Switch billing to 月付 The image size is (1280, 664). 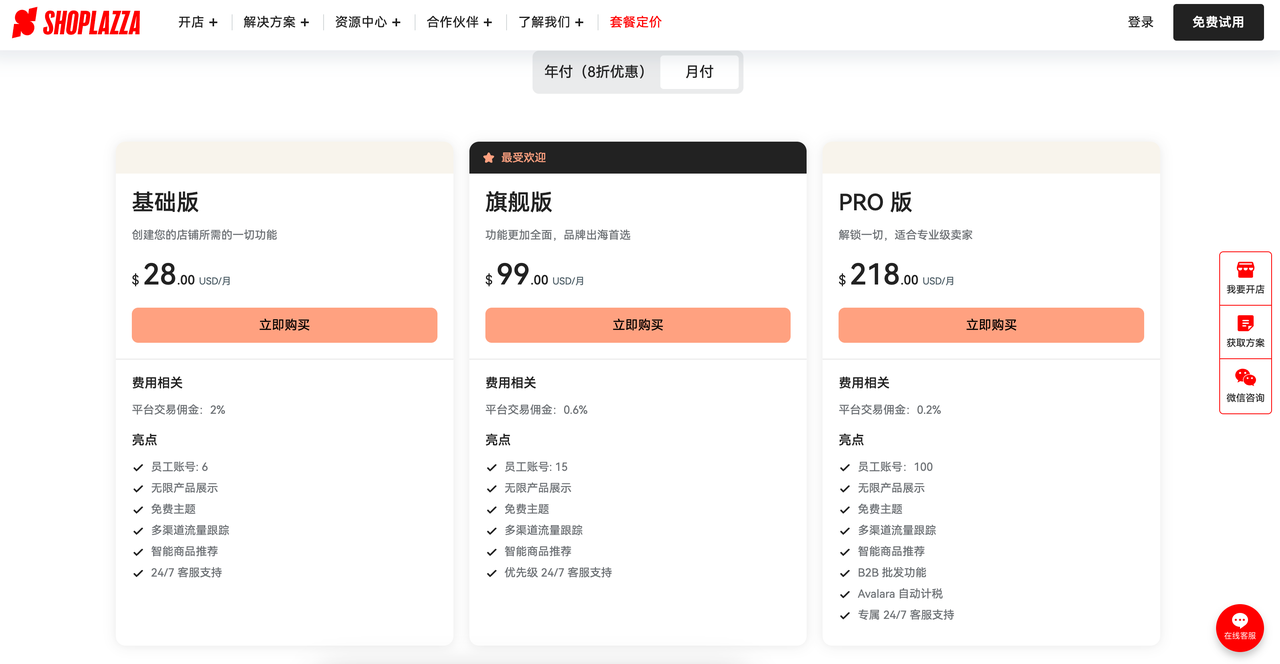[x=699, y=72]
